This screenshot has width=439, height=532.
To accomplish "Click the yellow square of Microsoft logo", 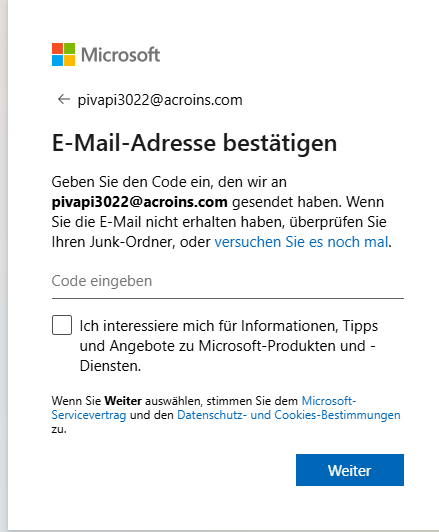I will (x=70, y=61).
